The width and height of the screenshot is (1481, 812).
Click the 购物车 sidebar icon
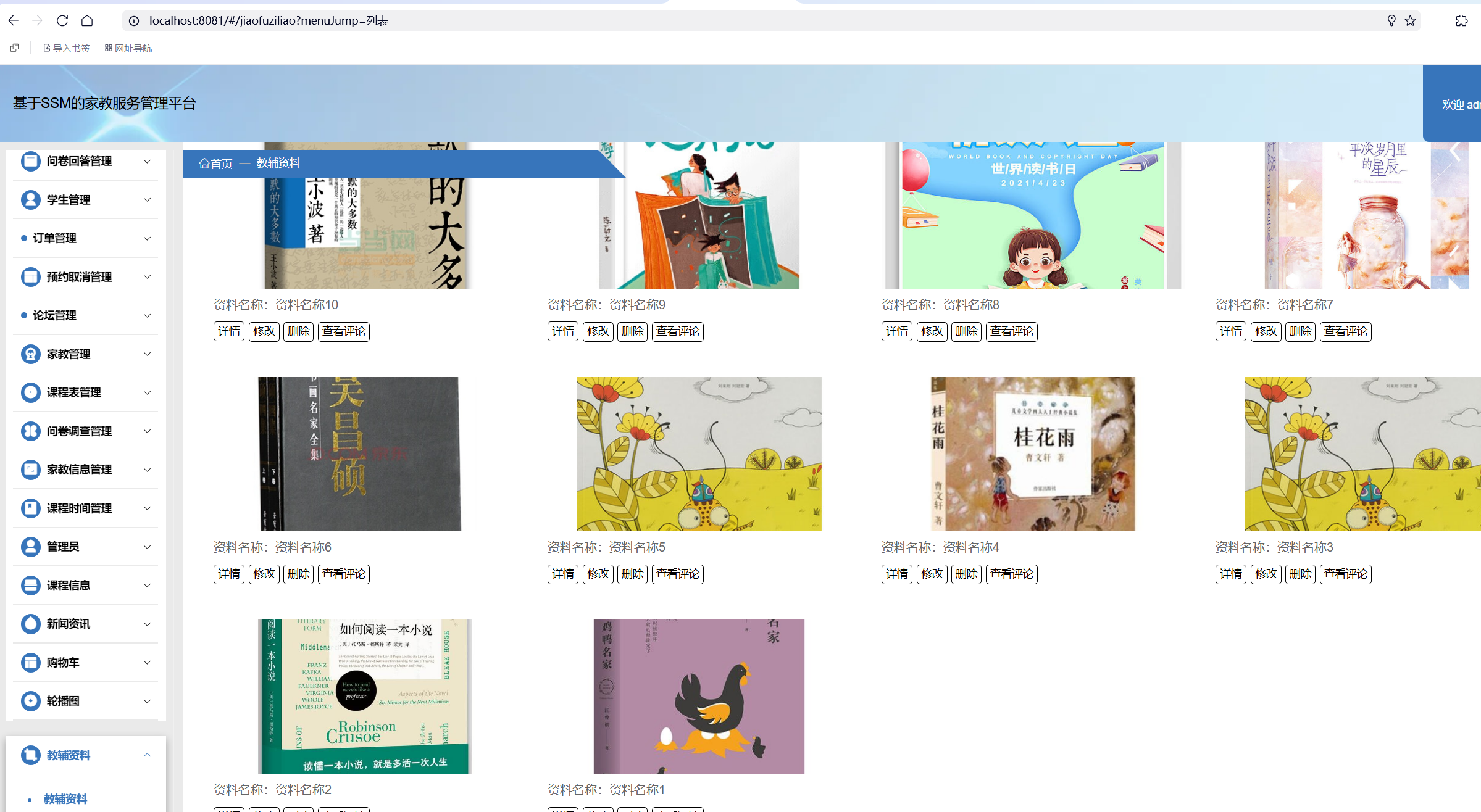[30, 663]
